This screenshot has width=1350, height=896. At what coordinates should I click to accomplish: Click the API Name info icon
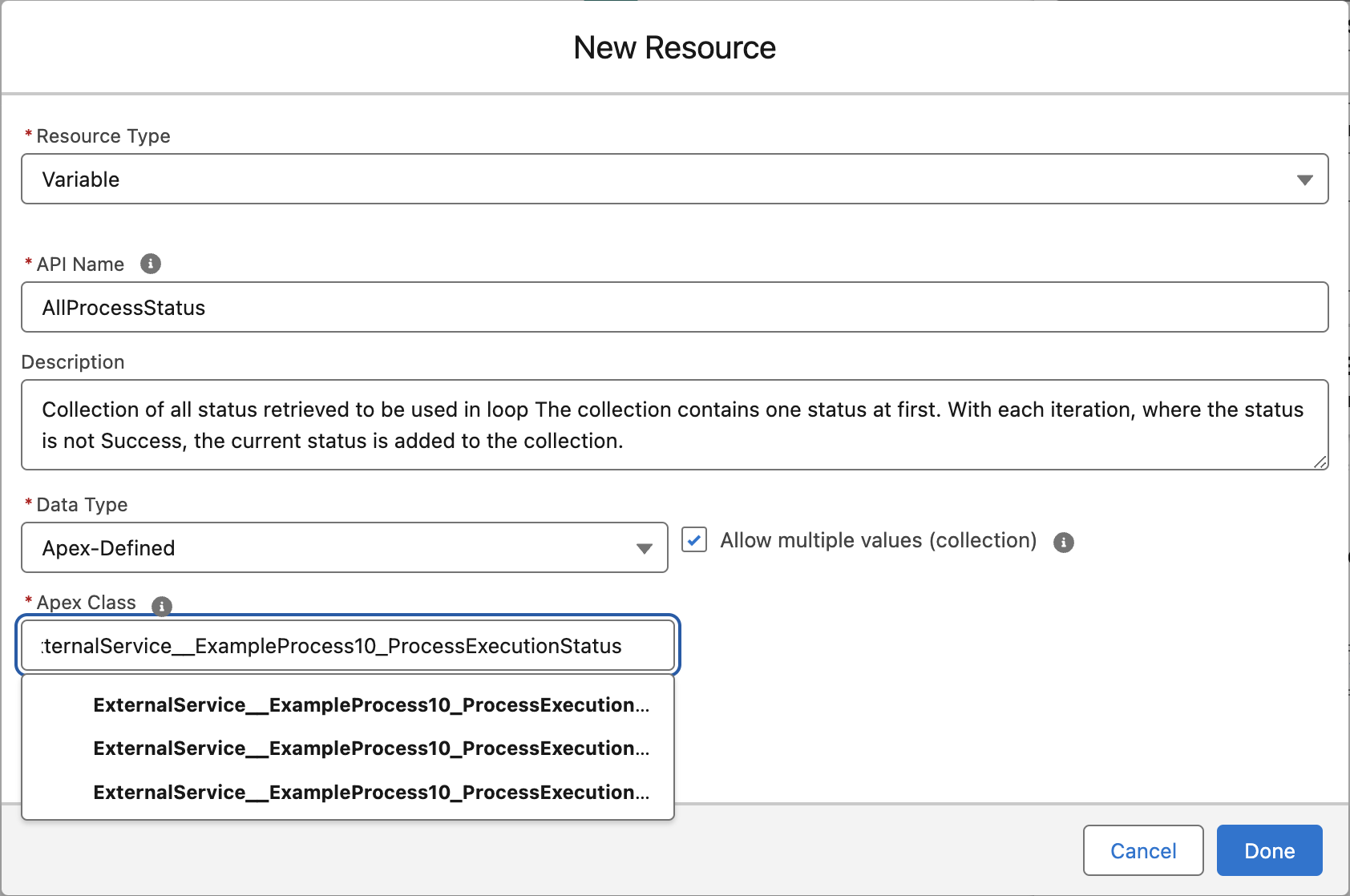151,264
